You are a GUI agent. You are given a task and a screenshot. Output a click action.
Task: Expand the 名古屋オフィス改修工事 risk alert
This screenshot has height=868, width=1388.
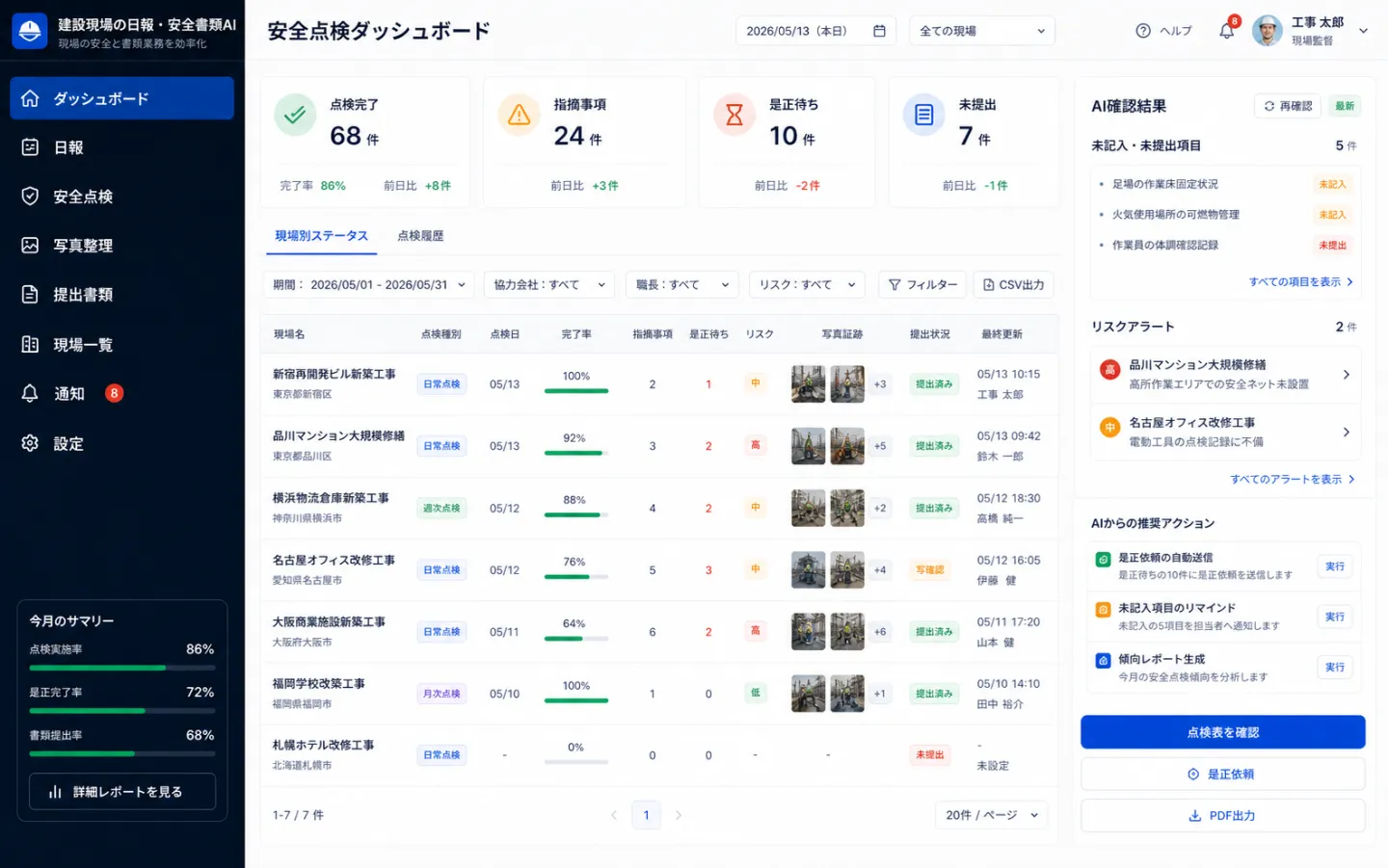[1226, 433]
